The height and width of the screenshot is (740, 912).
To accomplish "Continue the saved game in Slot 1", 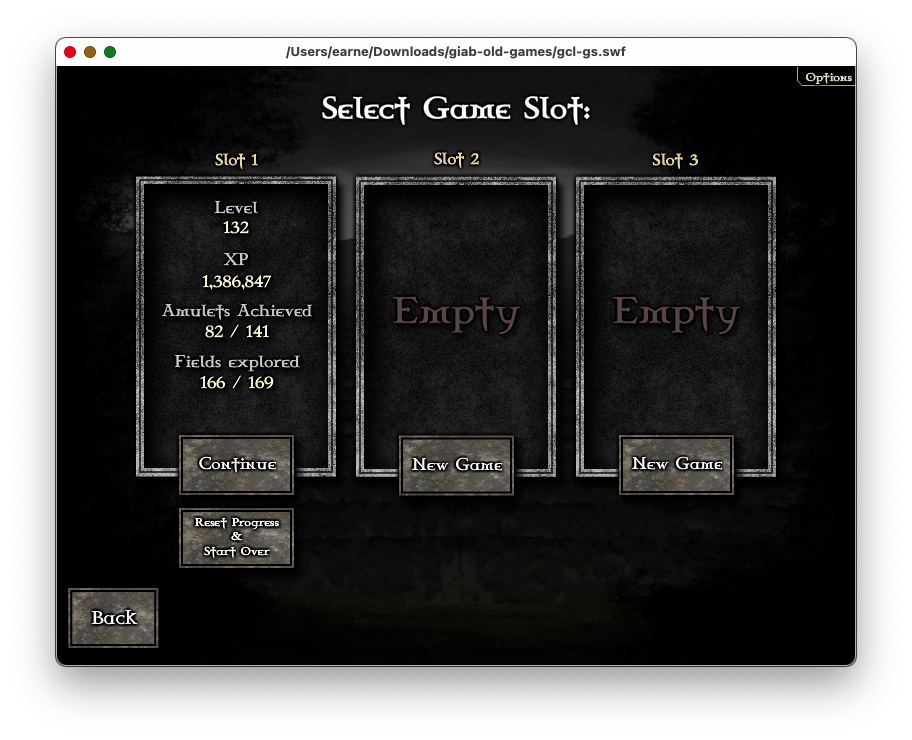I will [236, 464].
